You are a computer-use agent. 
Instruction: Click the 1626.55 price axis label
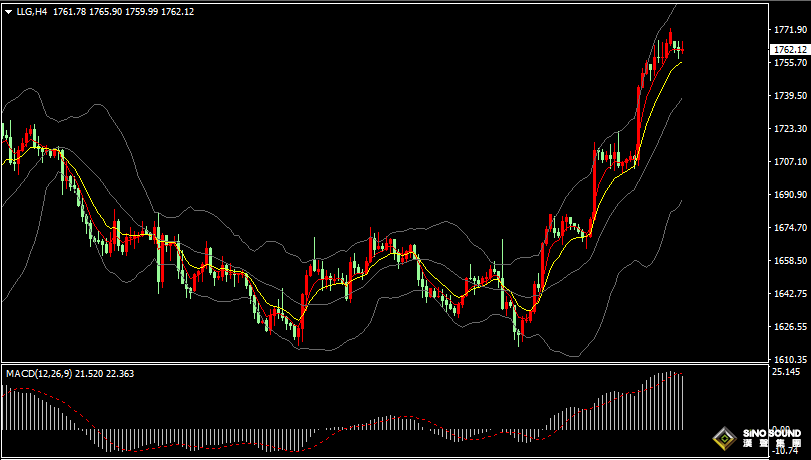(x=789, y=327)
